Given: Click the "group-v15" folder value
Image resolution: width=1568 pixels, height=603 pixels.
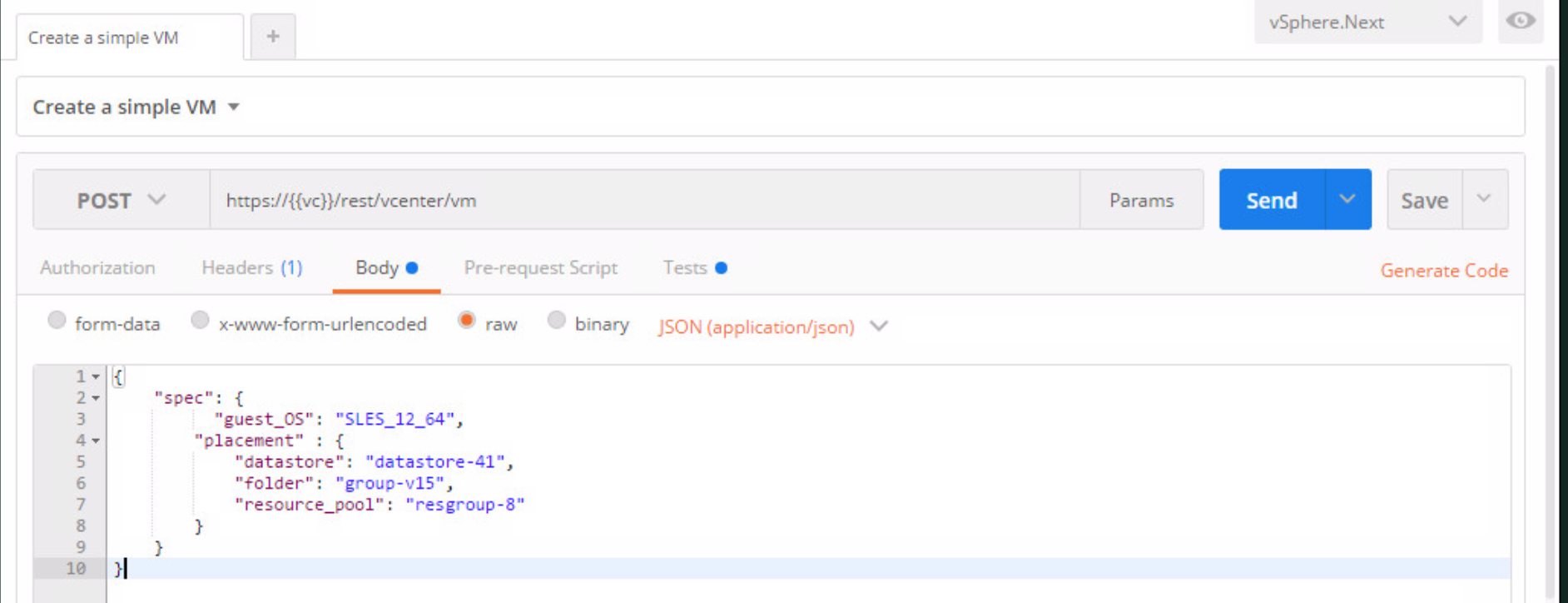Looking at the screenshot, I should [x=390, y=483].
